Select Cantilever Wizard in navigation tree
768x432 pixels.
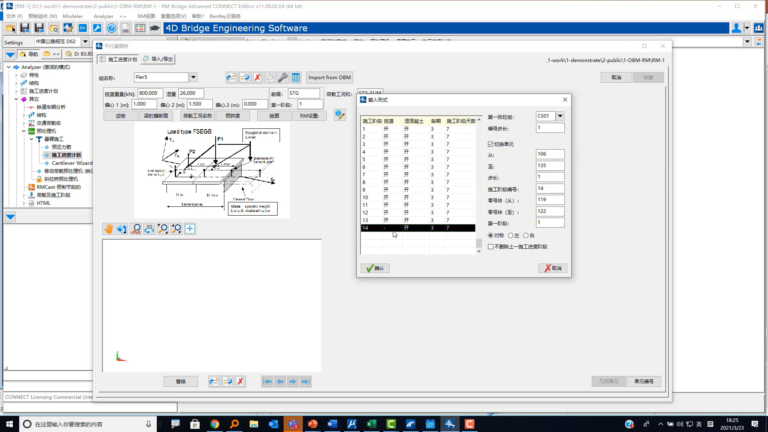72,163
